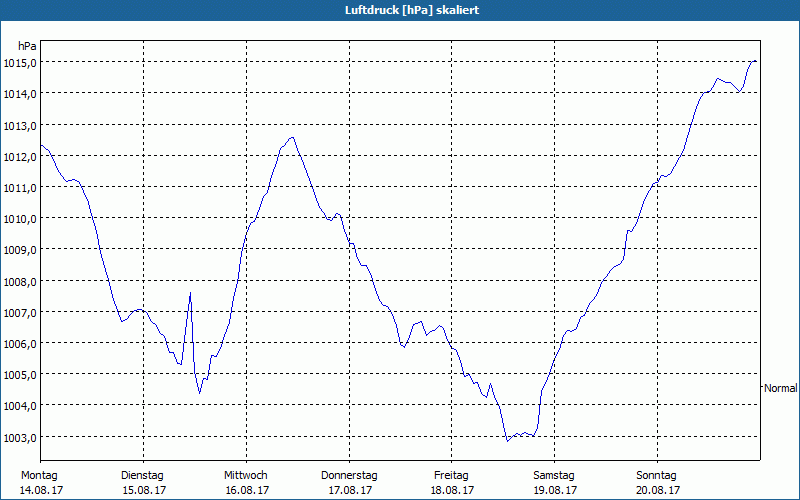The width and height of the screenshot is (800, 500).
Task: Click the 1003,0 y-axis value
Action: pyautogui.click(x=20, y=438)
